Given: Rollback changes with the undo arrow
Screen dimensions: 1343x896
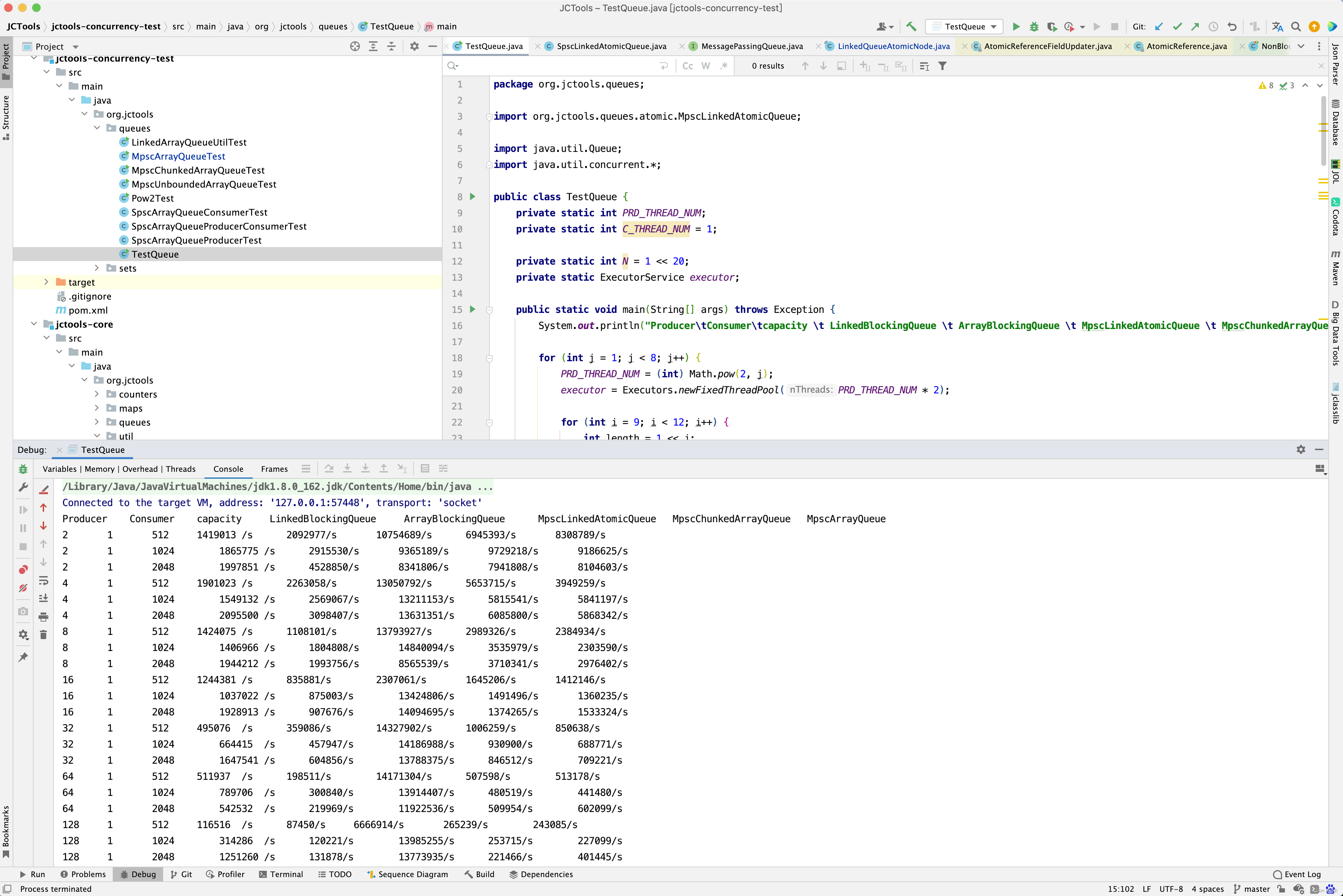Looking at the screenshot, I should pyautogui.click(x=1232, y=26).
